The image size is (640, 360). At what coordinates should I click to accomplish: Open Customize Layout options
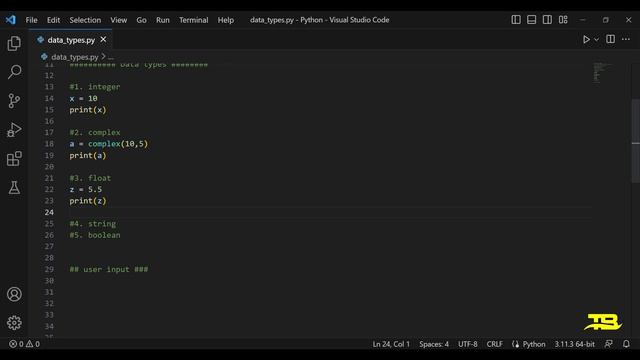(x=563, y=20)
